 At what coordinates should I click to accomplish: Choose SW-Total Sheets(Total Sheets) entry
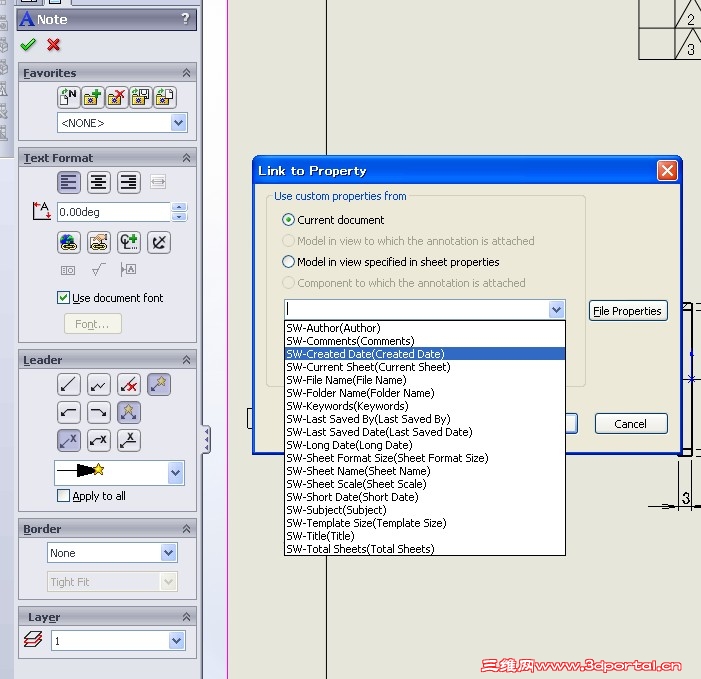click(x=425, y=549)
